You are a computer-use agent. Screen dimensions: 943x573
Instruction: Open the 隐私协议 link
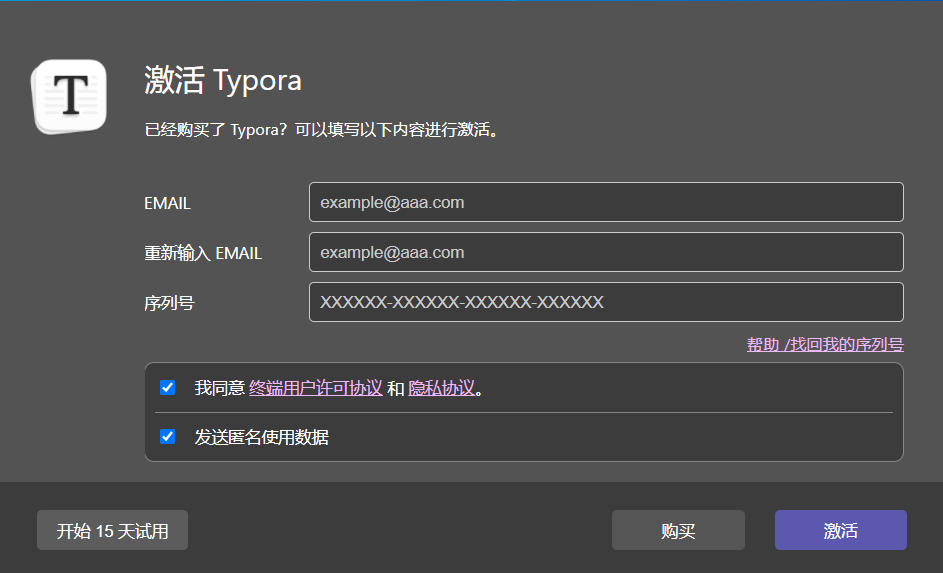441,388
